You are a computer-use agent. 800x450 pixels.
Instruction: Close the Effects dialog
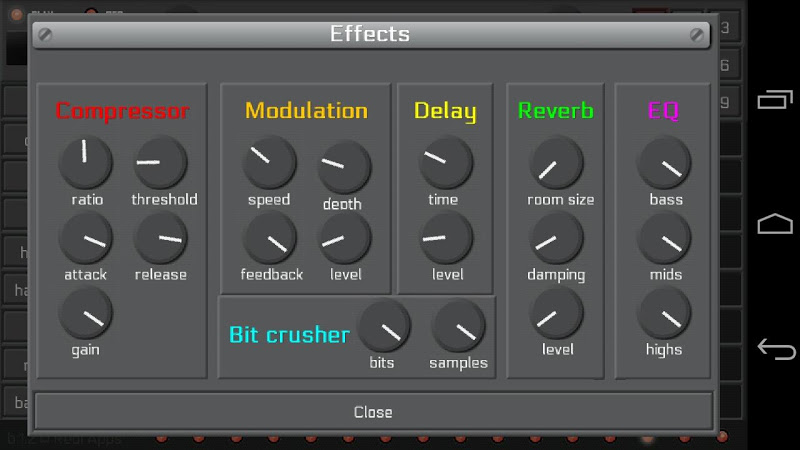click(373, 411)
